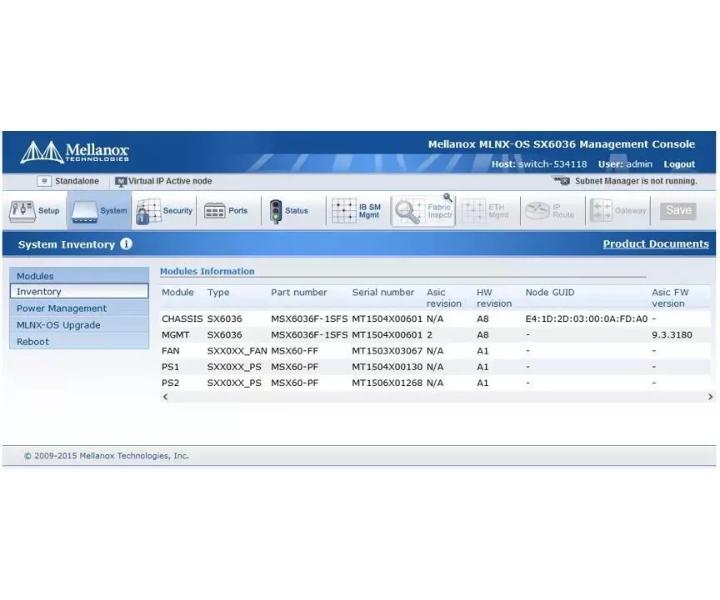Select the System switch icon
The image size is (720, 600).
coord(84,212)
